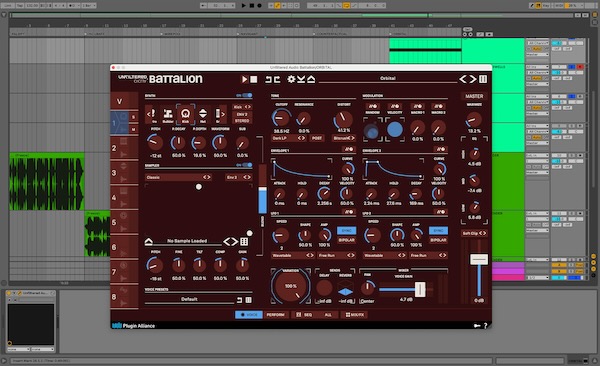Viewport: 600px width, 366px height.
Task: Toggle LFO 2 Bipolar button
Action: coord(438,240)
